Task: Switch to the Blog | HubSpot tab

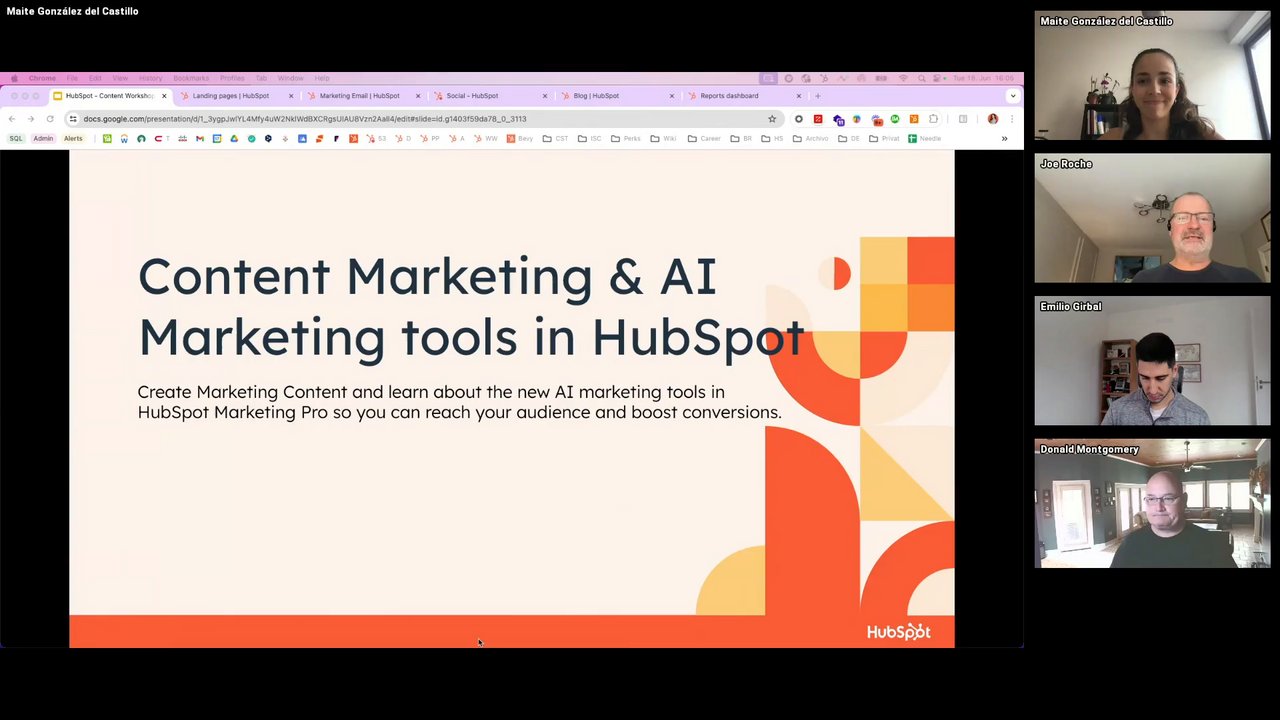Action: (618, 96)
